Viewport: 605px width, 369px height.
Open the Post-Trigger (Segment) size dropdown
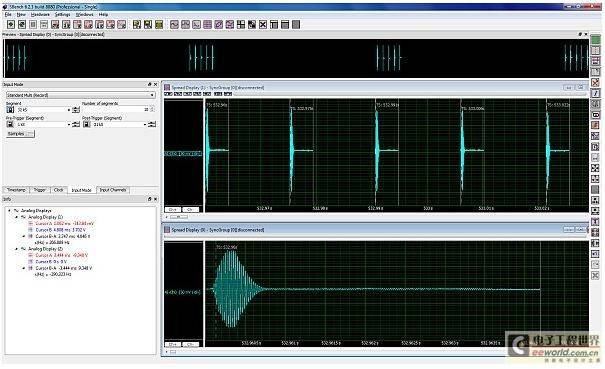(145, 124)
